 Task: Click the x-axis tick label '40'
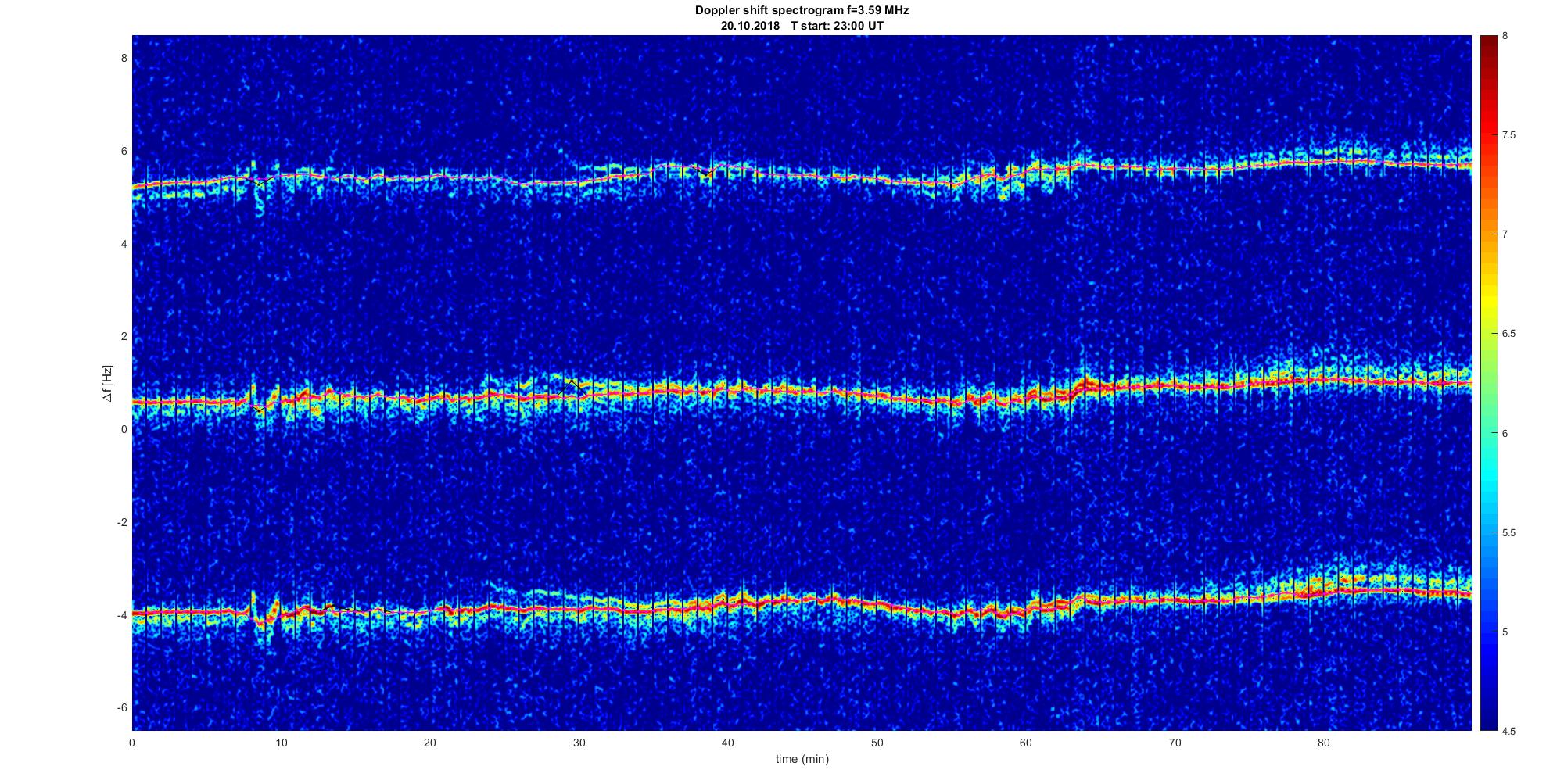(728, 743)
